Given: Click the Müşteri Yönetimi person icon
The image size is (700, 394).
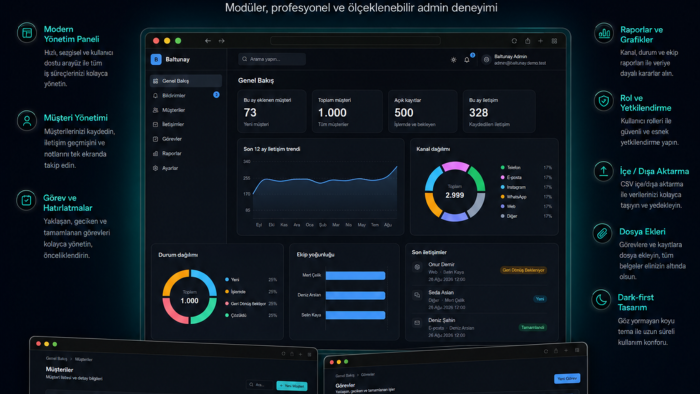Looking at the screenshot, I should pos(27,120).
